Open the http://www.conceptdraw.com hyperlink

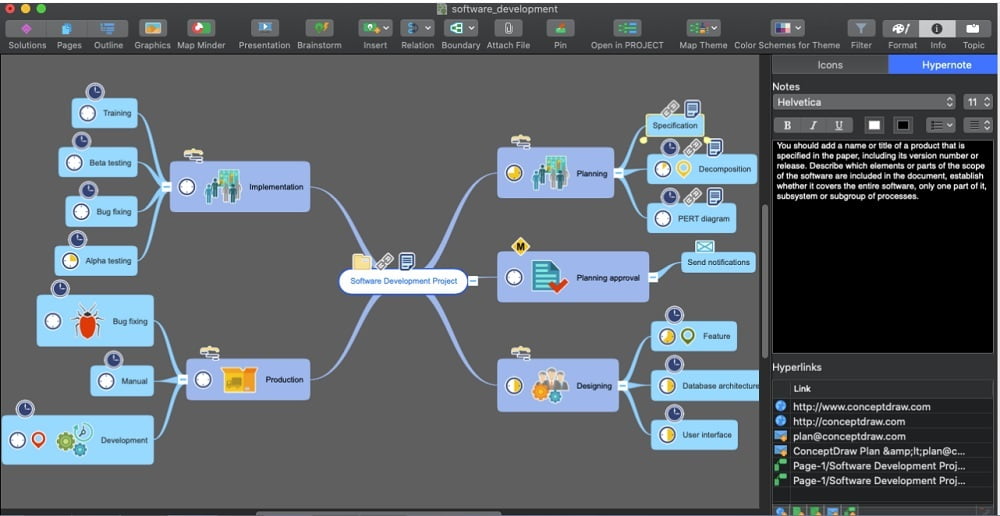tap(861, 407)
